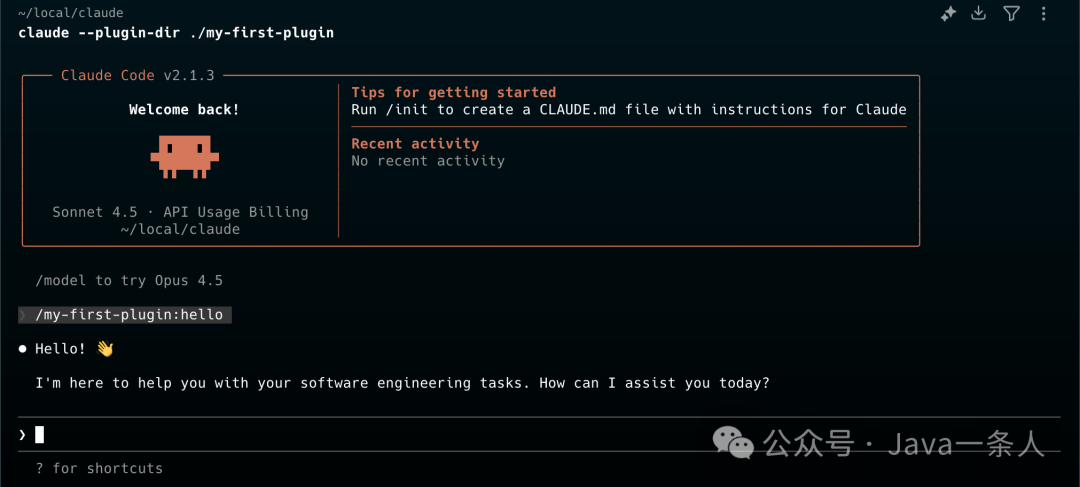1080x487 pixels.
Task: Click the "Recent activity" heading
Action: pos(415,143)
